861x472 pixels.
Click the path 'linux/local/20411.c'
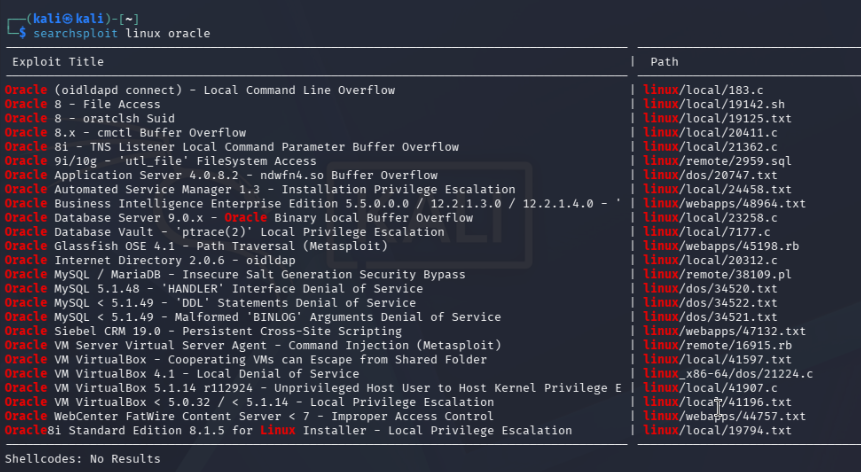(711, 133)
